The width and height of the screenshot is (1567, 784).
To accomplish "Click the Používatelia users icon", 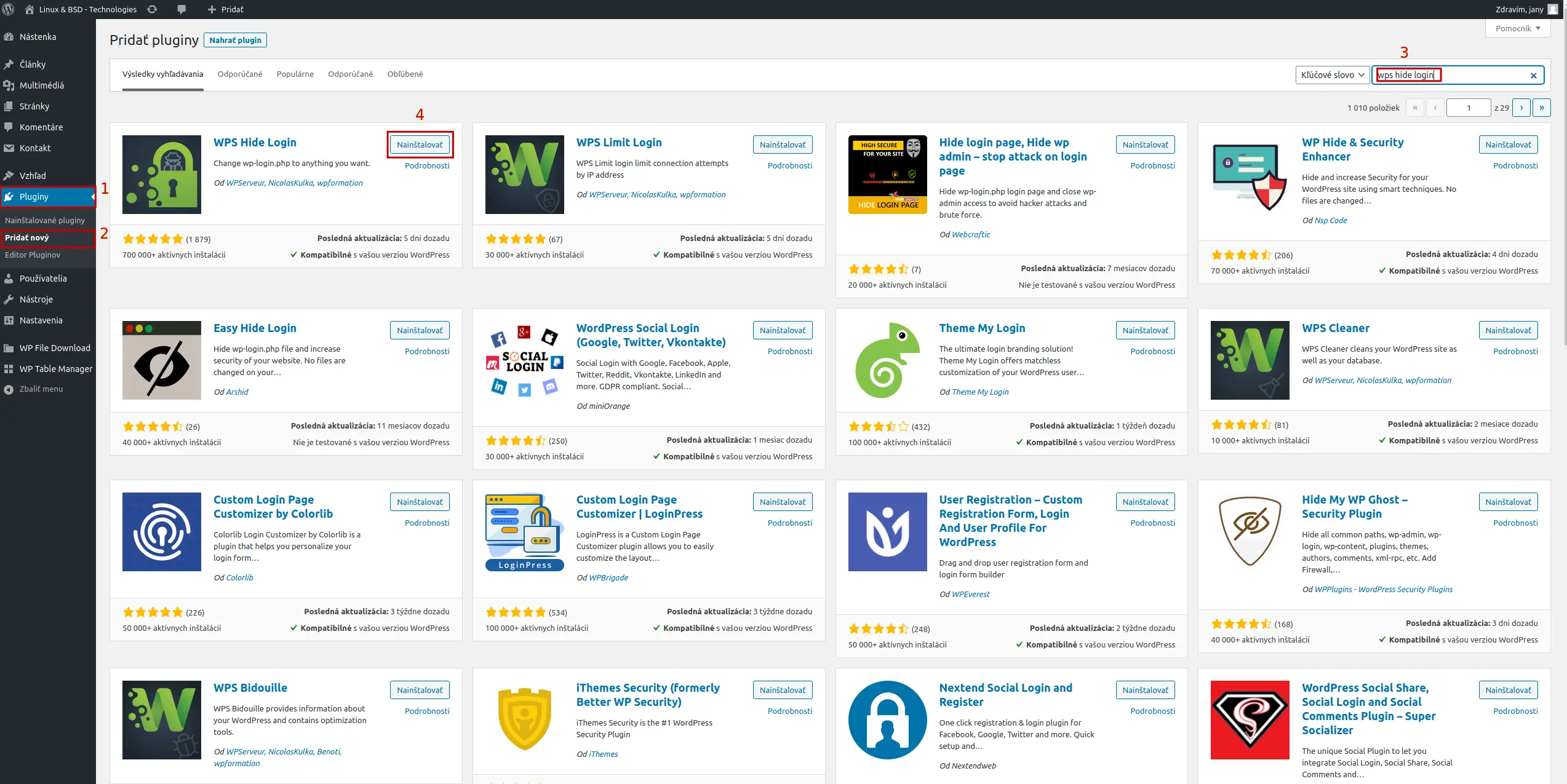I will pos(9,278).
